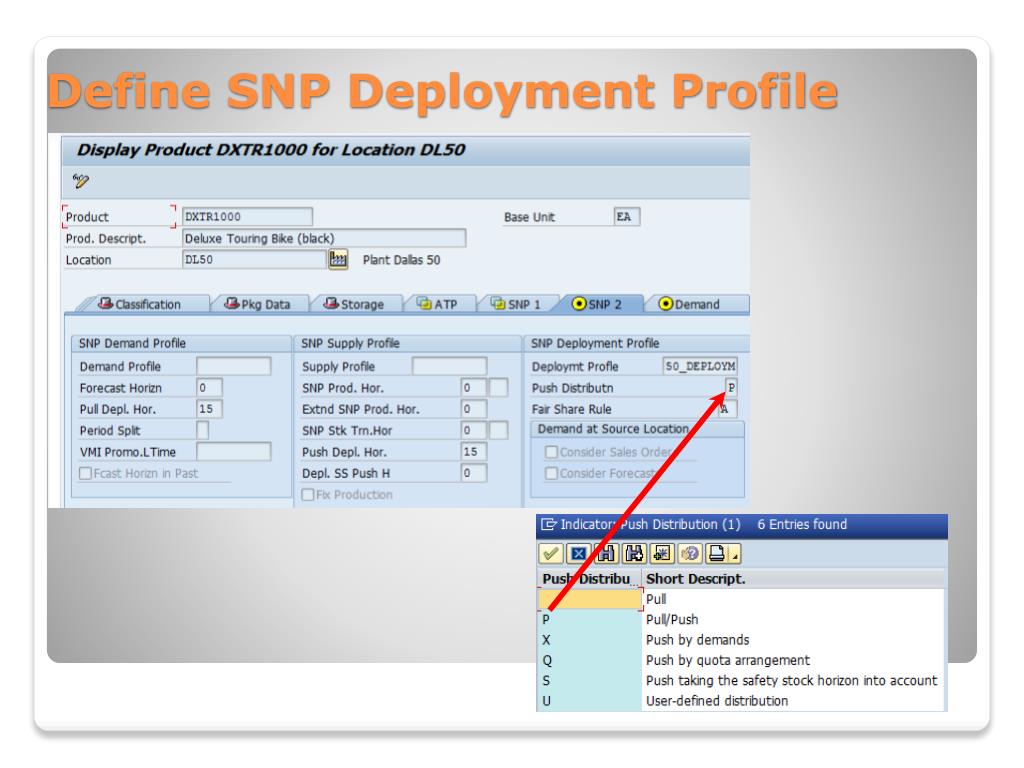Click the U code cell in list
This screenshot has width=1024, height=768.
point(590,701)
